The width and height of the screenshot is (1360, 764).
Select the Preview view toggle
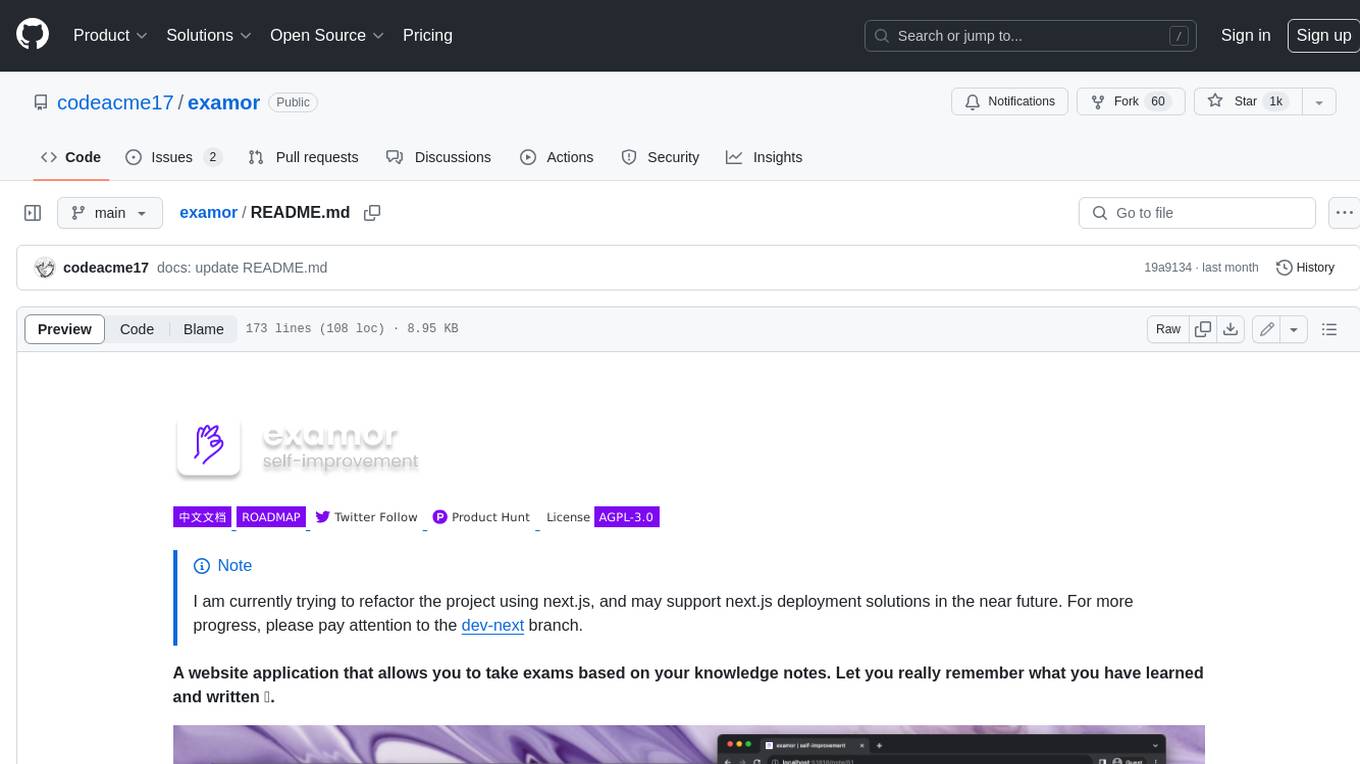[65, 329]
